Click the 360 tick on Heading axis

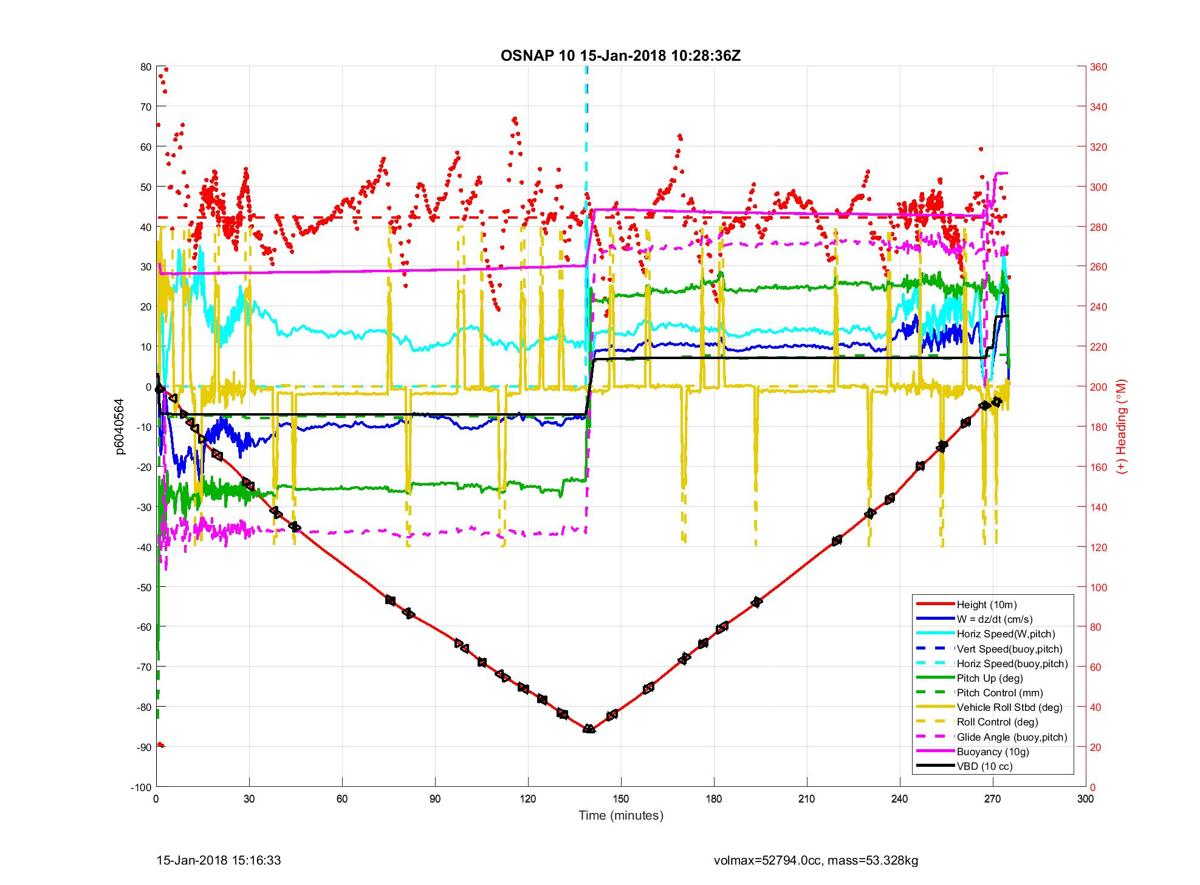(1099, 67)
